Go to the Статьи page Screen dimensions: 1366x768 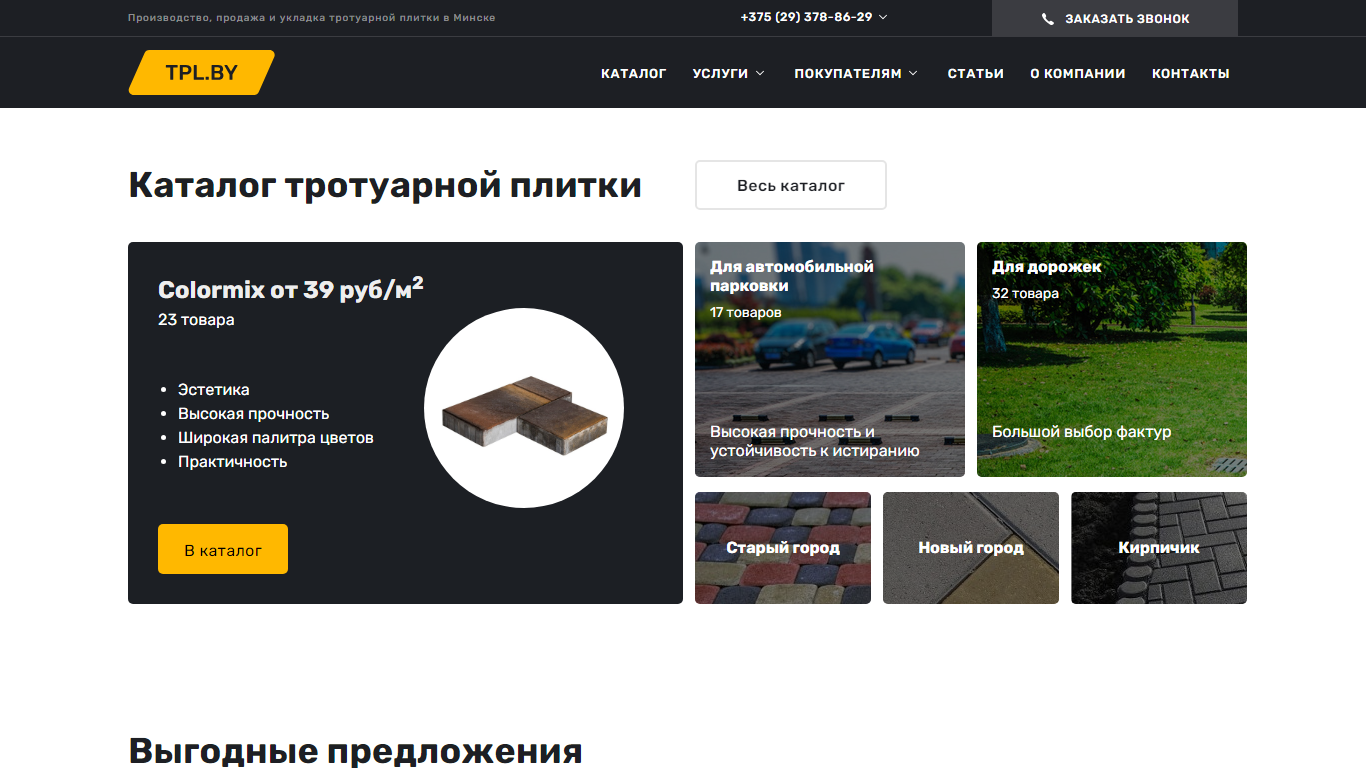tap(976, 73)
